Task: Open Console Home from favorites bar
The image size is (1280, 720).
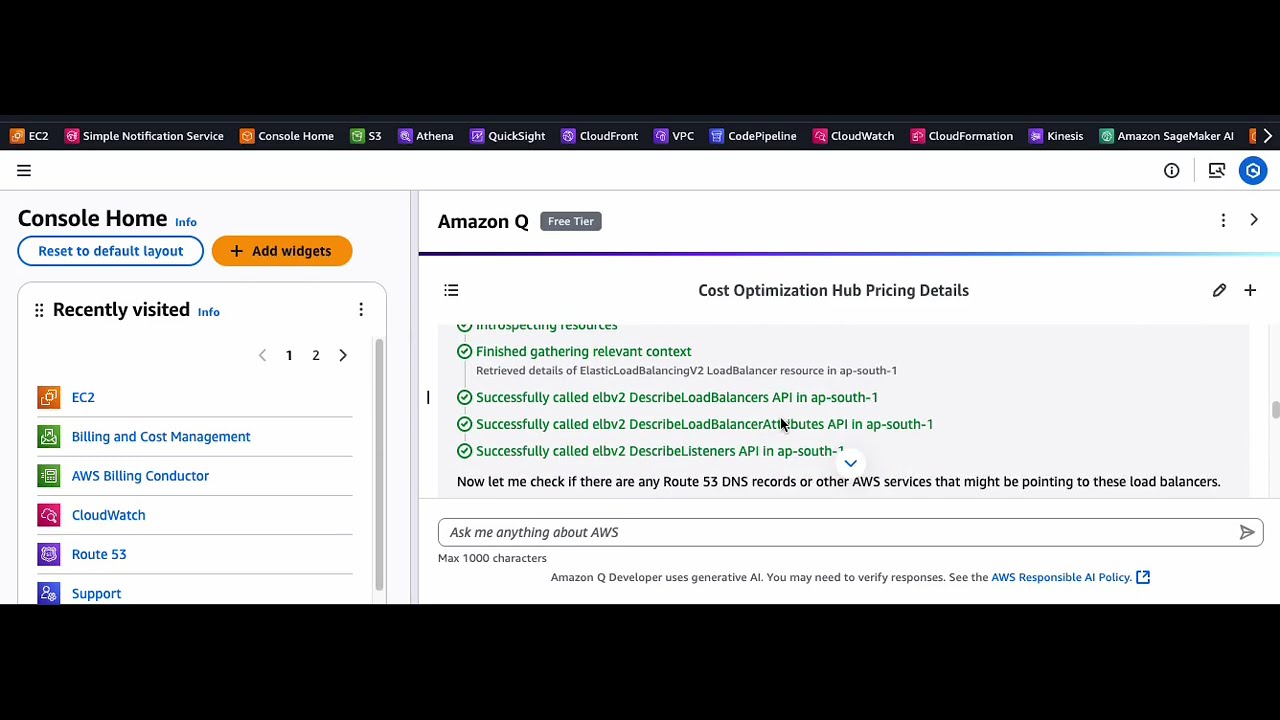Action: click(286, 136)
